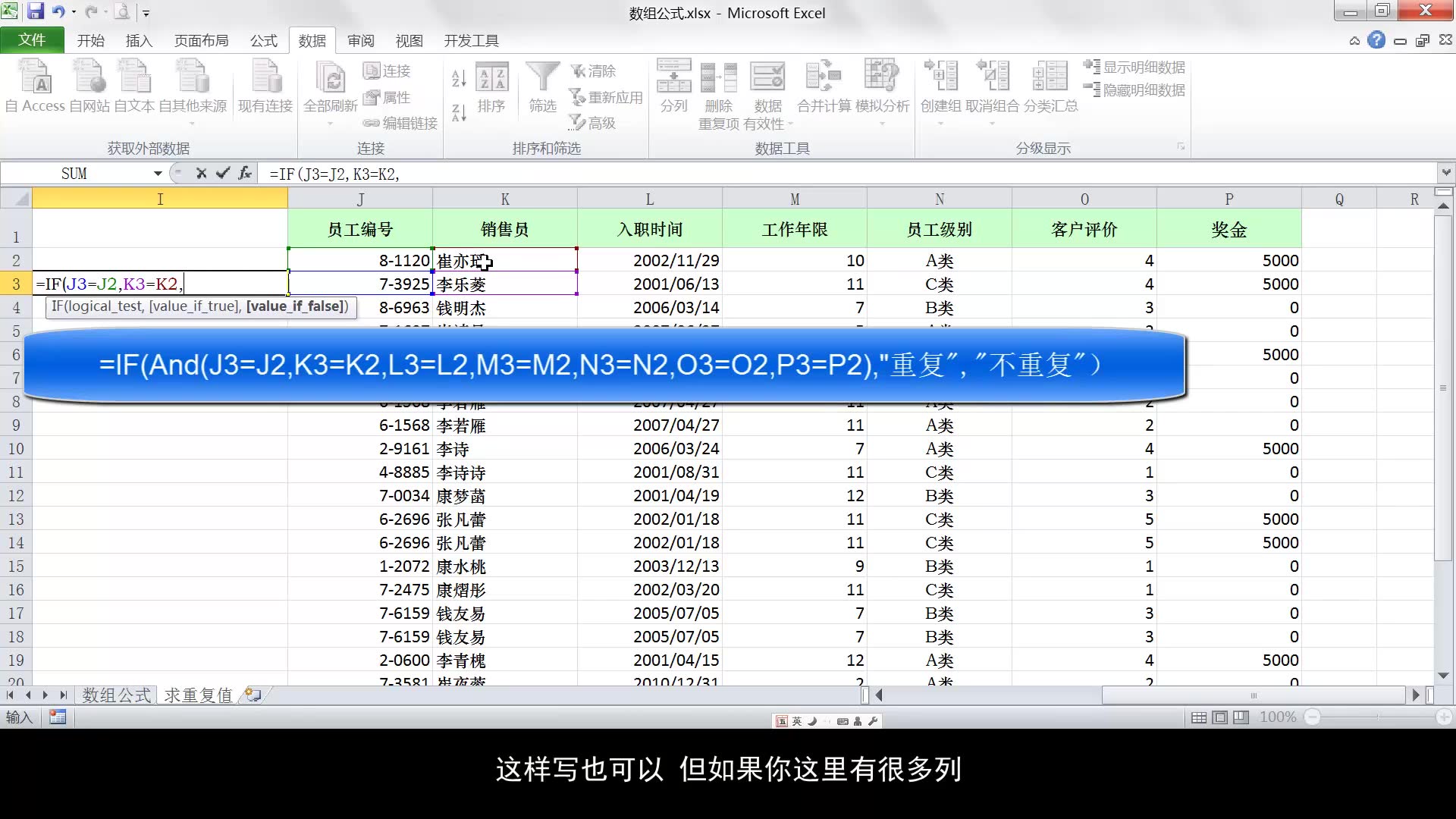Cancel formula entry with X button
Viewport: 1456px width, 819px height.
(x=201, y=173)
